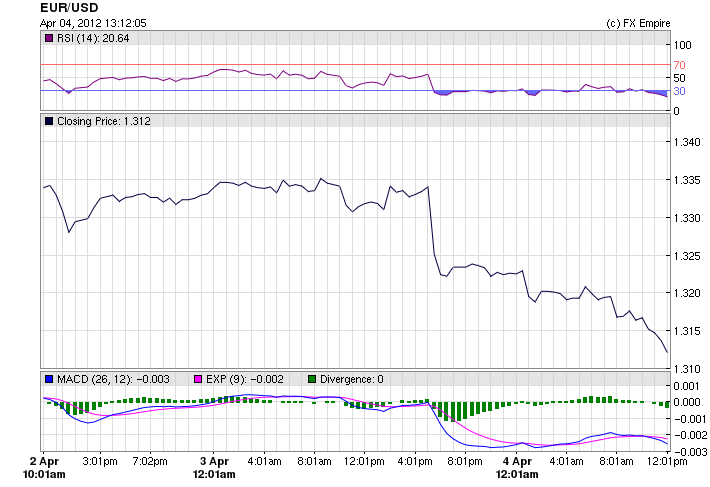
Task: Click the 2 Apr 10:01am time label
Action: [44, 468]
